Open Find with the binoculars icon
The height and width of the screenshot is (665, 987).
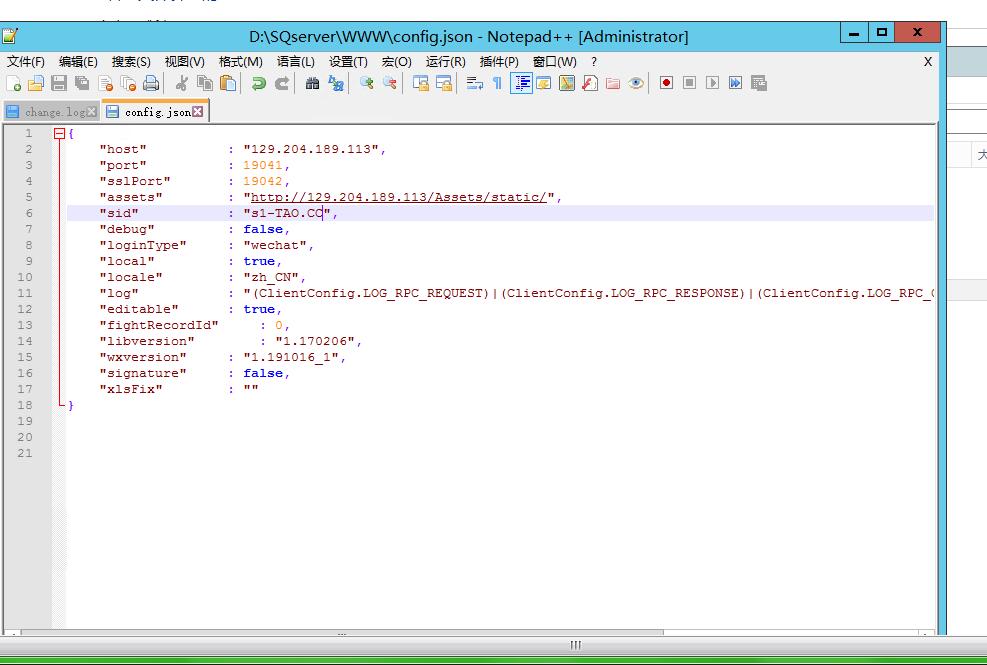click(x=312, y=83)
